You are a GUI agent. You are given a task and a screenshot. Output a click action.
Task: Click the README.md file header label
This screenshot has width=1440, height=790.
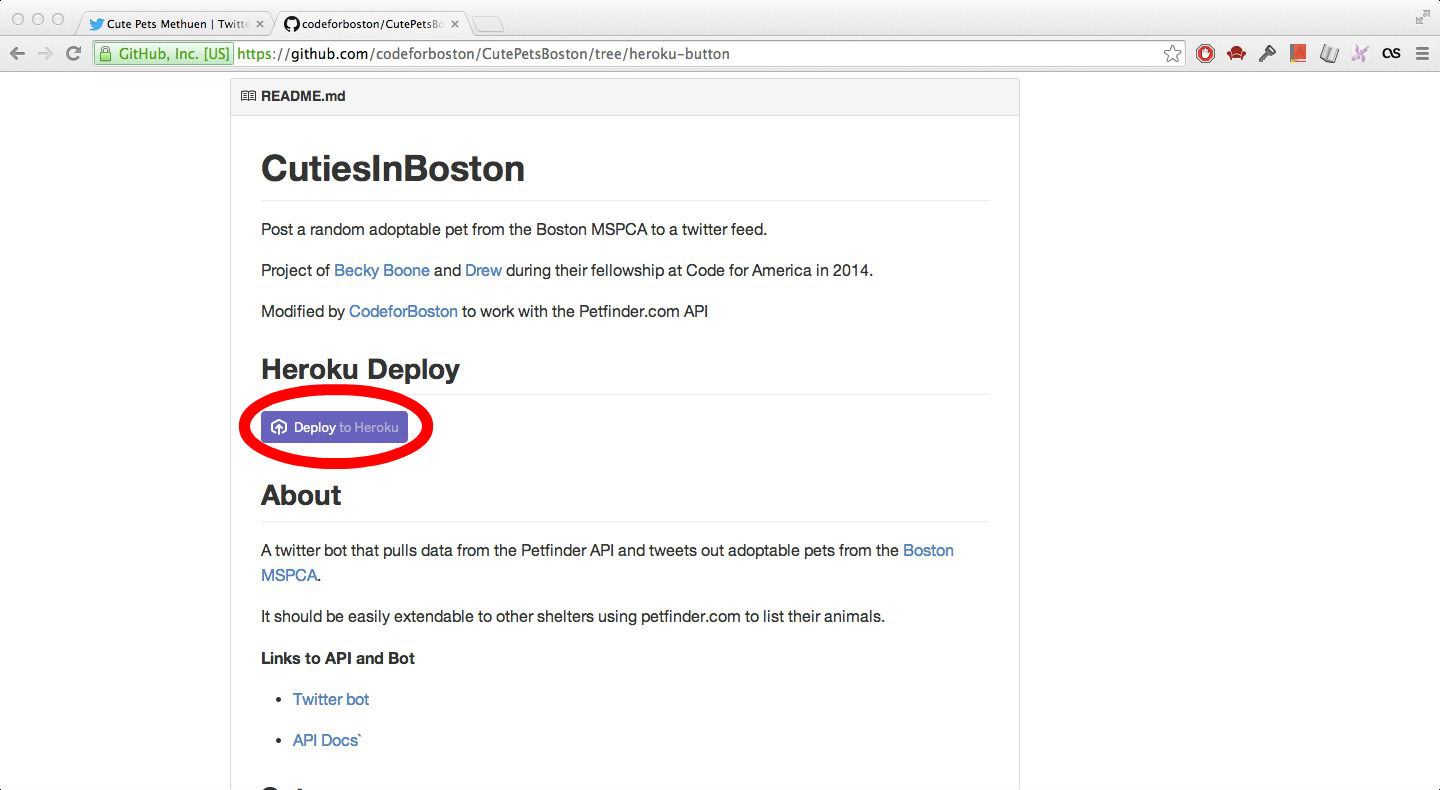pos(303,96)
